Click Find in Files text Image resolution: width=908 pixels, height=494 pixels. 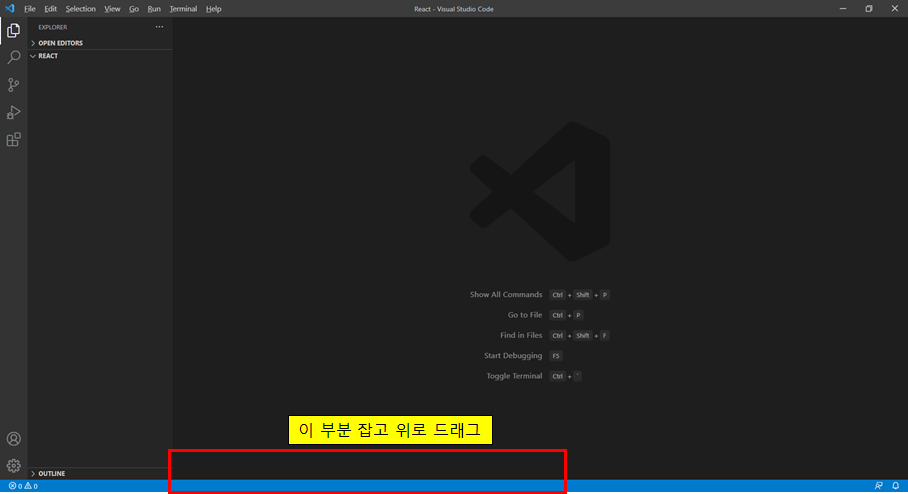(521, 335)
